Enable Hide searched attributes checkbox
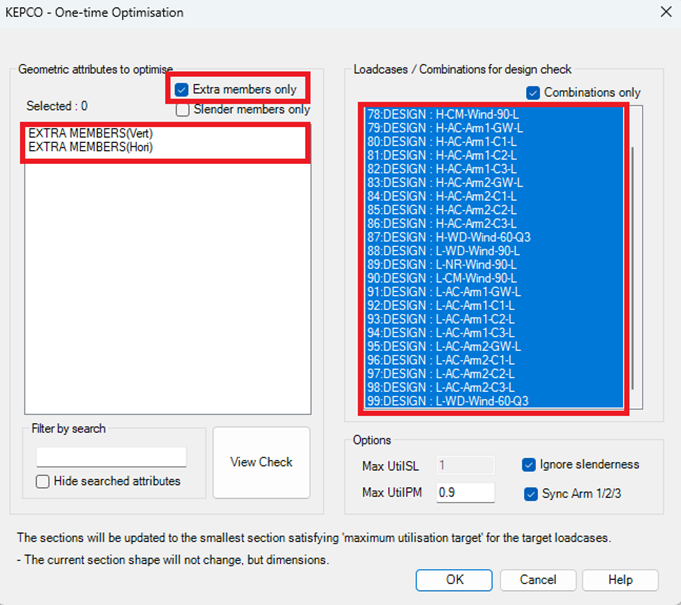 [43, 481]
